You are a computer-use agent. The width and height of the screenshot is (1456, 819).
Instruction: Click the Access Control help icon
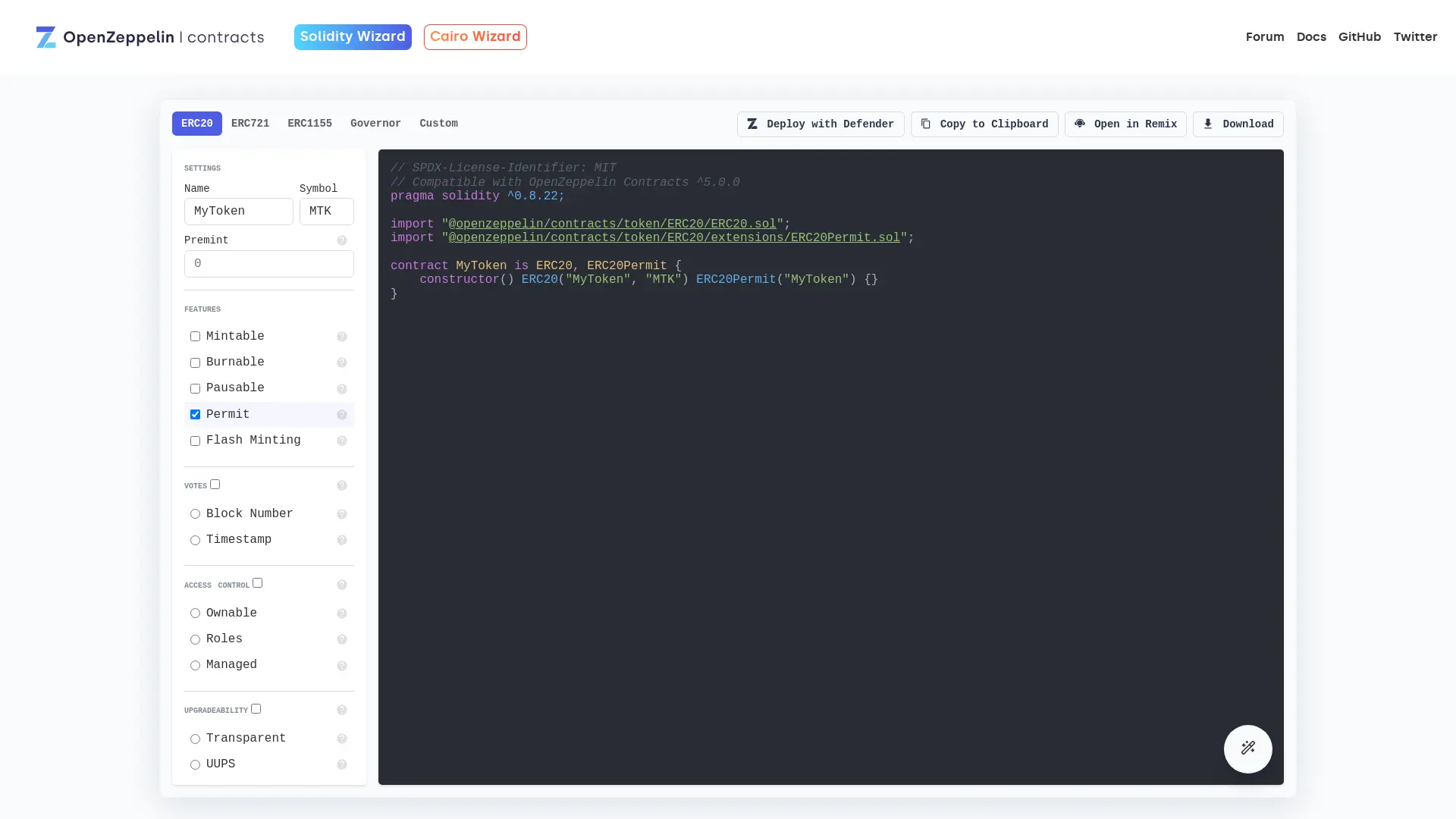click(342, 585)
